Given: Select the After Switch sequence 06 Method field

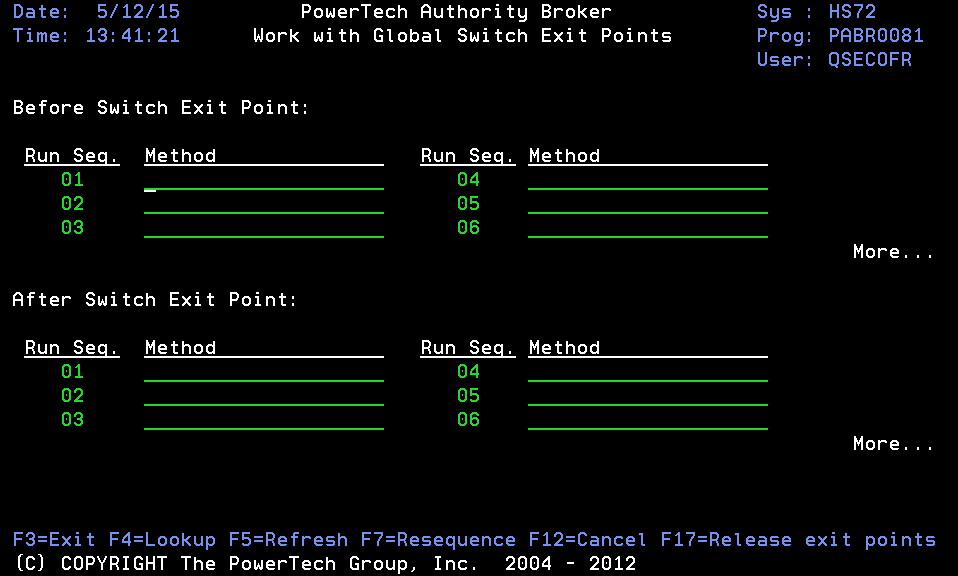Looking at the screenshot, I should click(648, 419).
